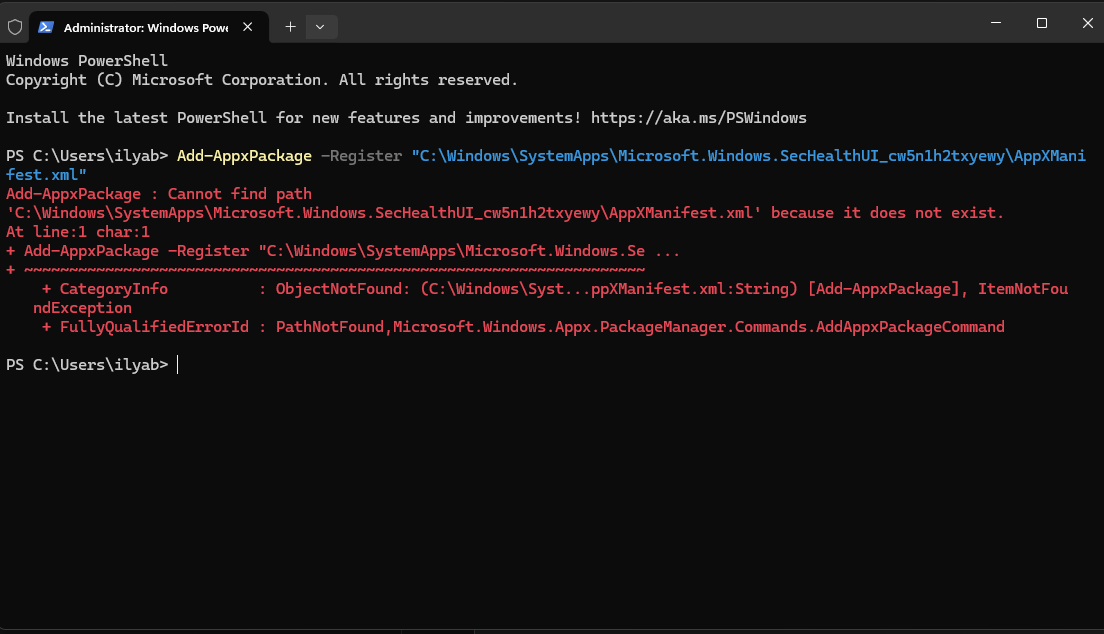Viewport: 1104px width, 634px height.
Task: Close the PowerShell tab with its X
Action: coord(247,26)
